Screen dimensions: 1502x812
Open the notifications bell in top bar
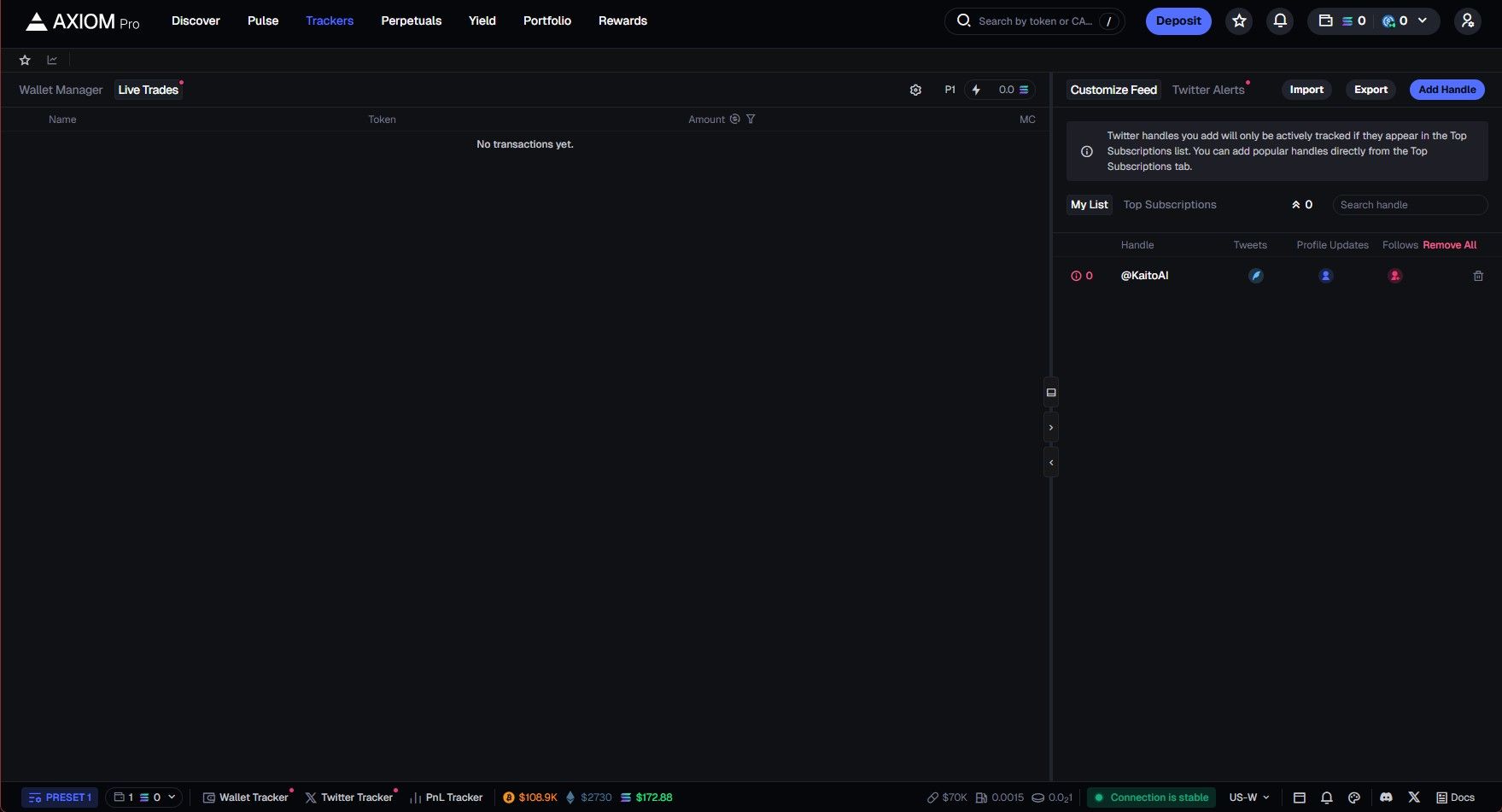pyautogui.click(x=1279, y=21)
